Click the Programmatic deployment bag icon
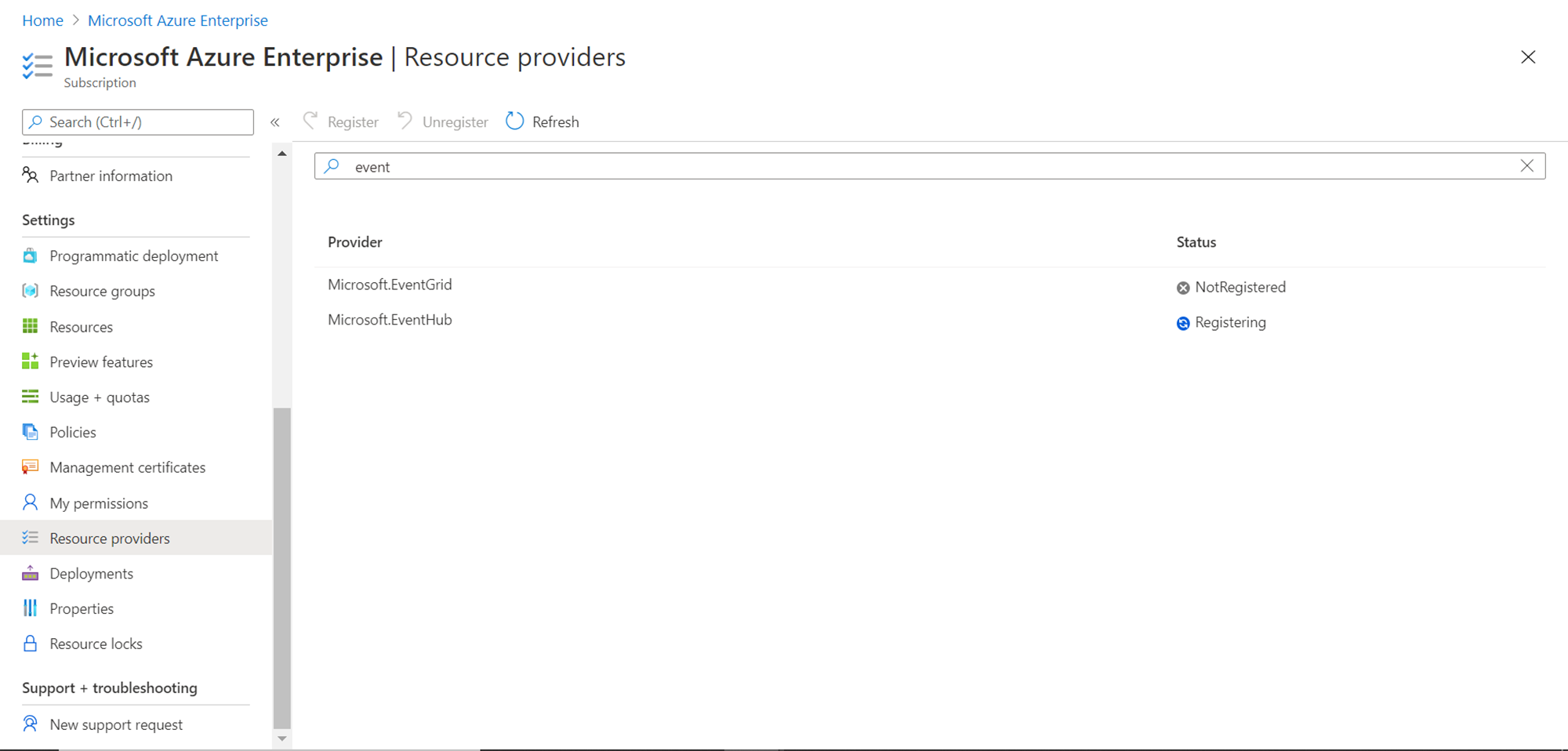The width and height of the screenshot is (1568, 751). coord(30,256)
